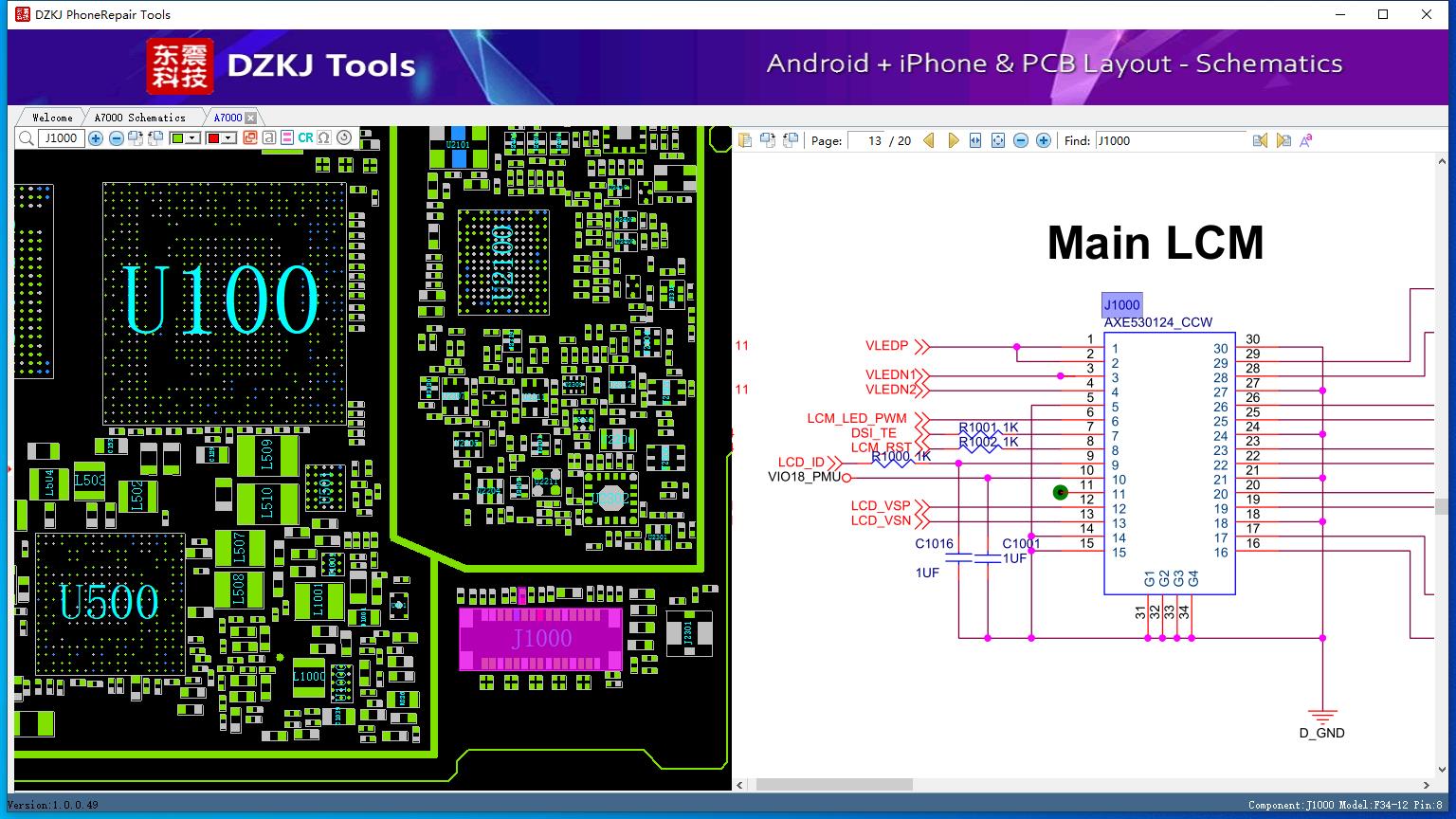Click the match-case 'Aa' find option icon
Screen dimensions: 1456x819
(x=1306, y=140)
